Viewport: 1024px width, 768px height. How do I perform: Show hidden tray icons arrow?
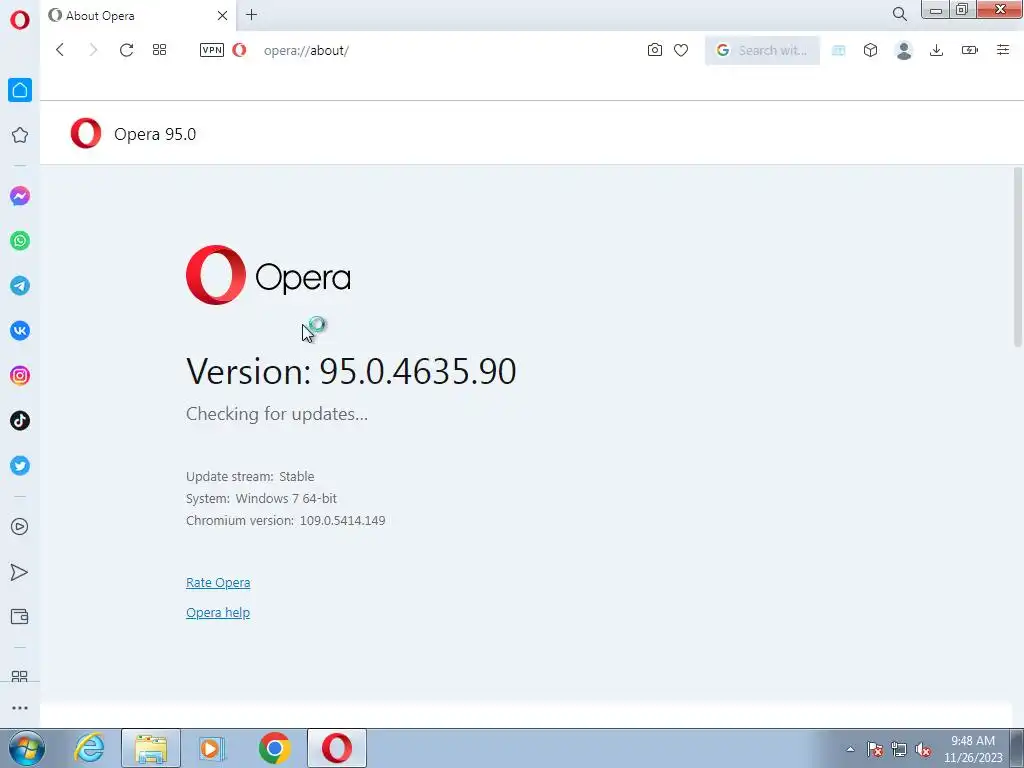(850, 749)
